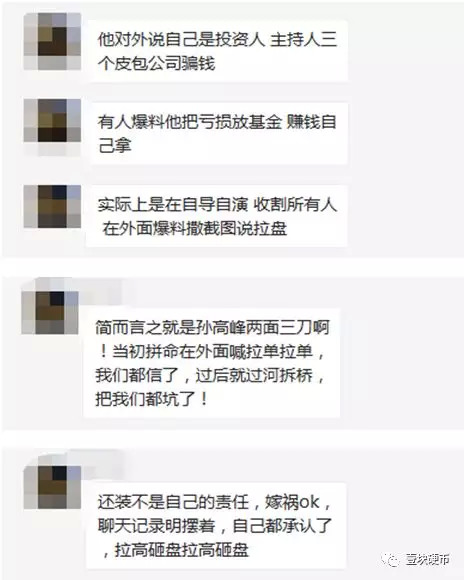The width and height of the screenshot is (464, 580).
Task: Click the WeChat logo in the watermark
Action: coord(391,559)
